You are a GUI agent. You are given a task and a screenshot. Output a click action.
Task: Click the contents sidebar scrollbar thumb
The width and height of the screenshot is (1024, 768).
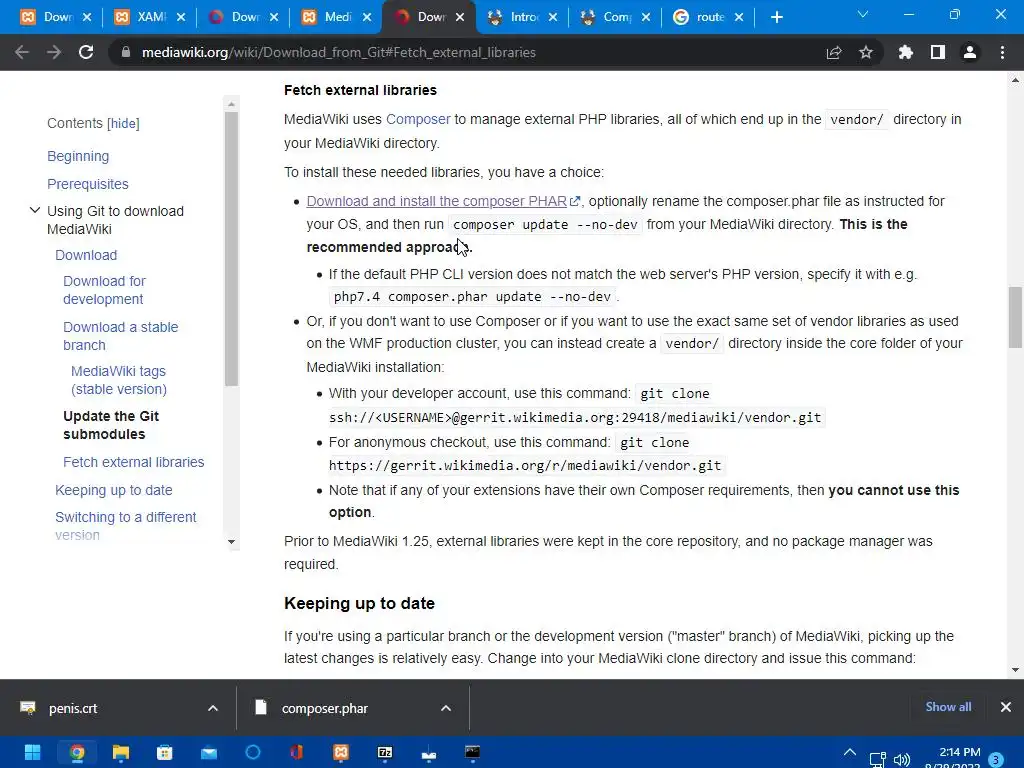point(231,248)
